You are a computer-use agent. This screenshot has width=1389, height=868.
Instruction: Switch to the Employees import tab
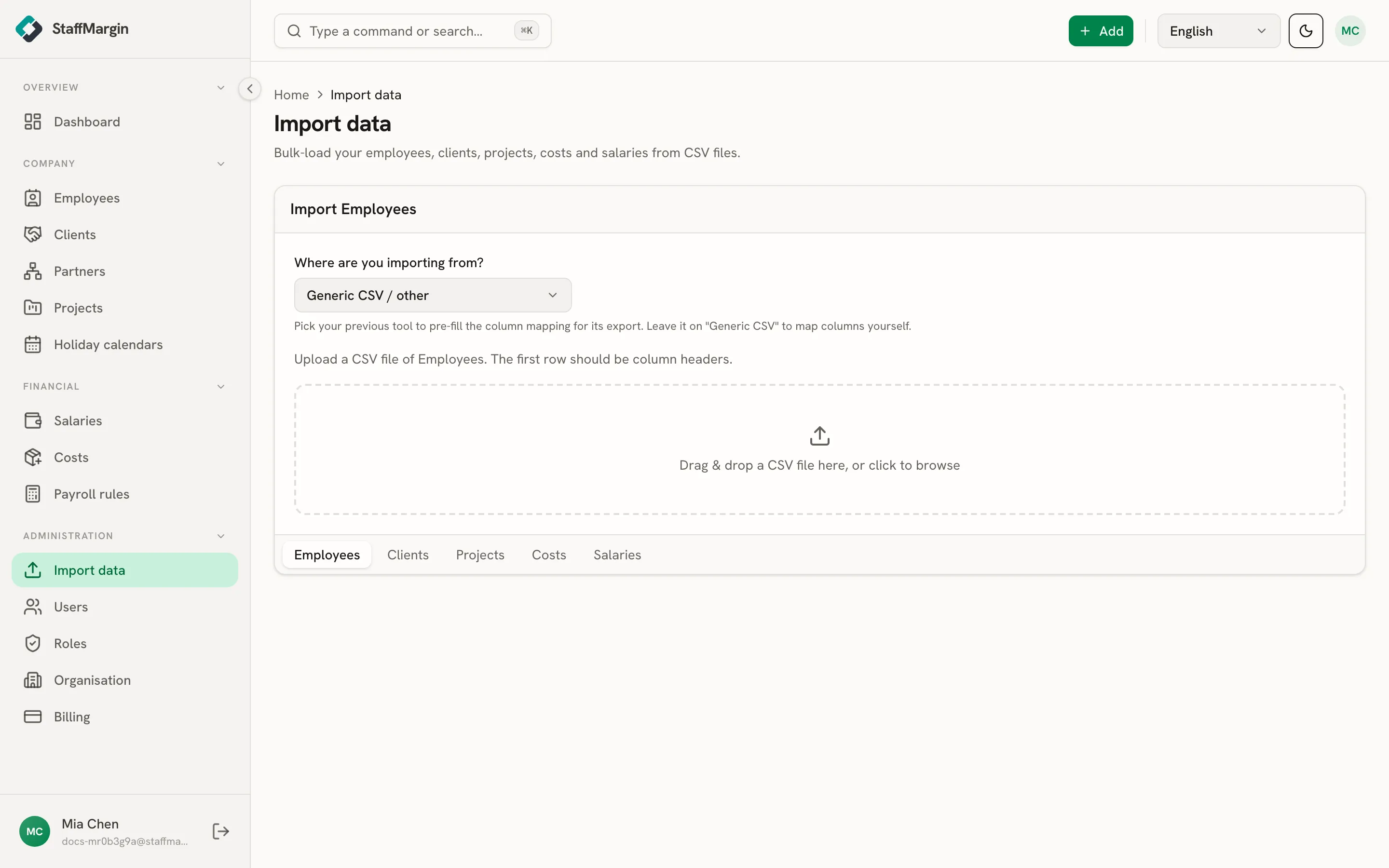point(327,555)
